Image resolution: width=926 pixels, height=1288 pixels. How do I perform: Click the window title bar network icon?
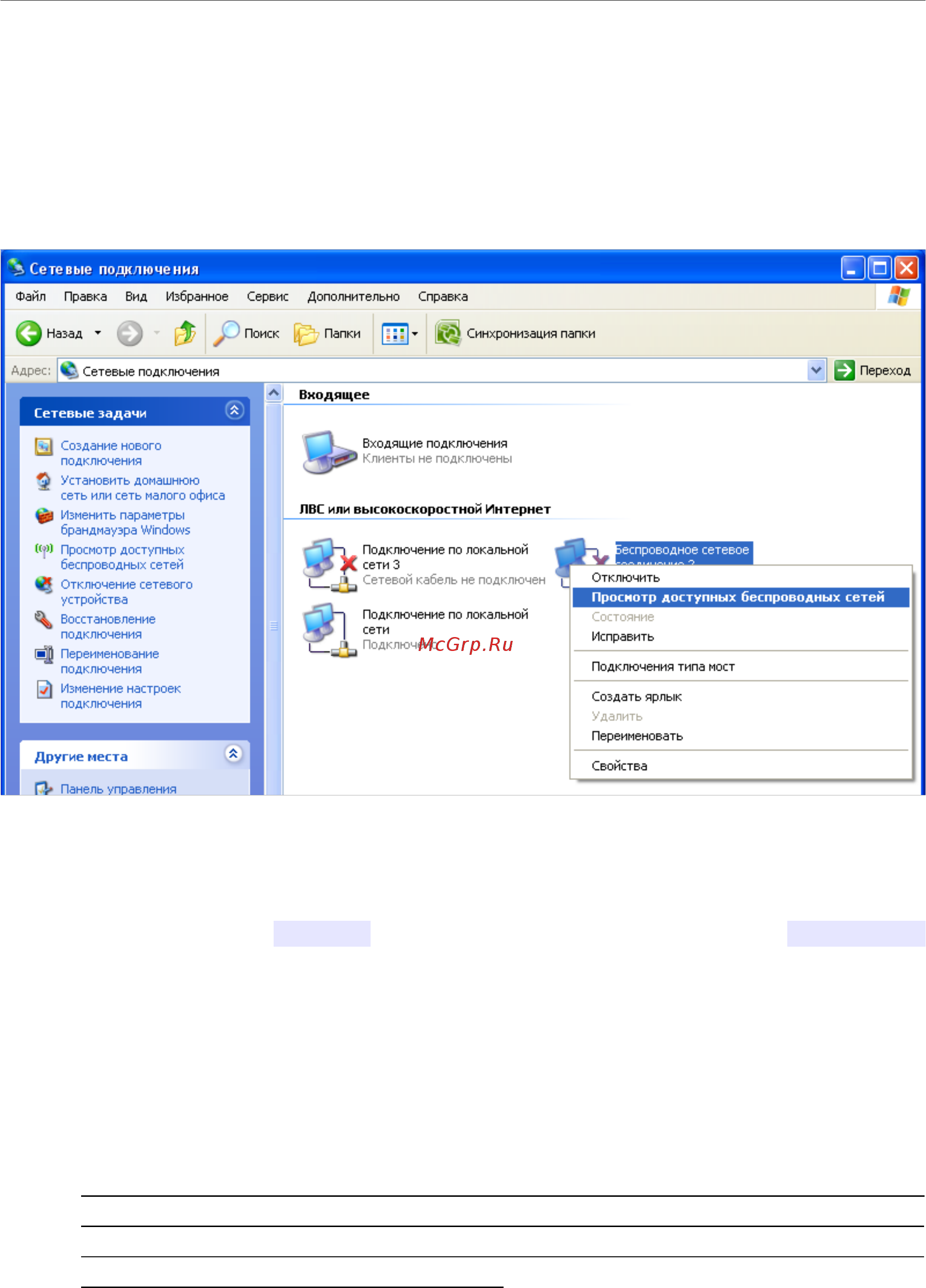pos(16,267)
